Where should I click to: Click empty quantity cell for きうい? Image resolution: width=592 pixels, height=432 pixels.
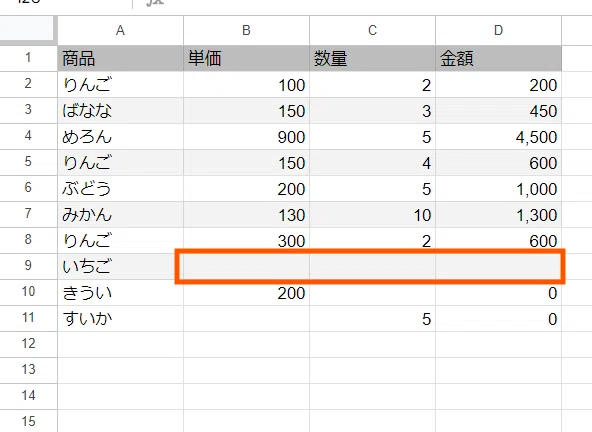(x=373, y=293)
